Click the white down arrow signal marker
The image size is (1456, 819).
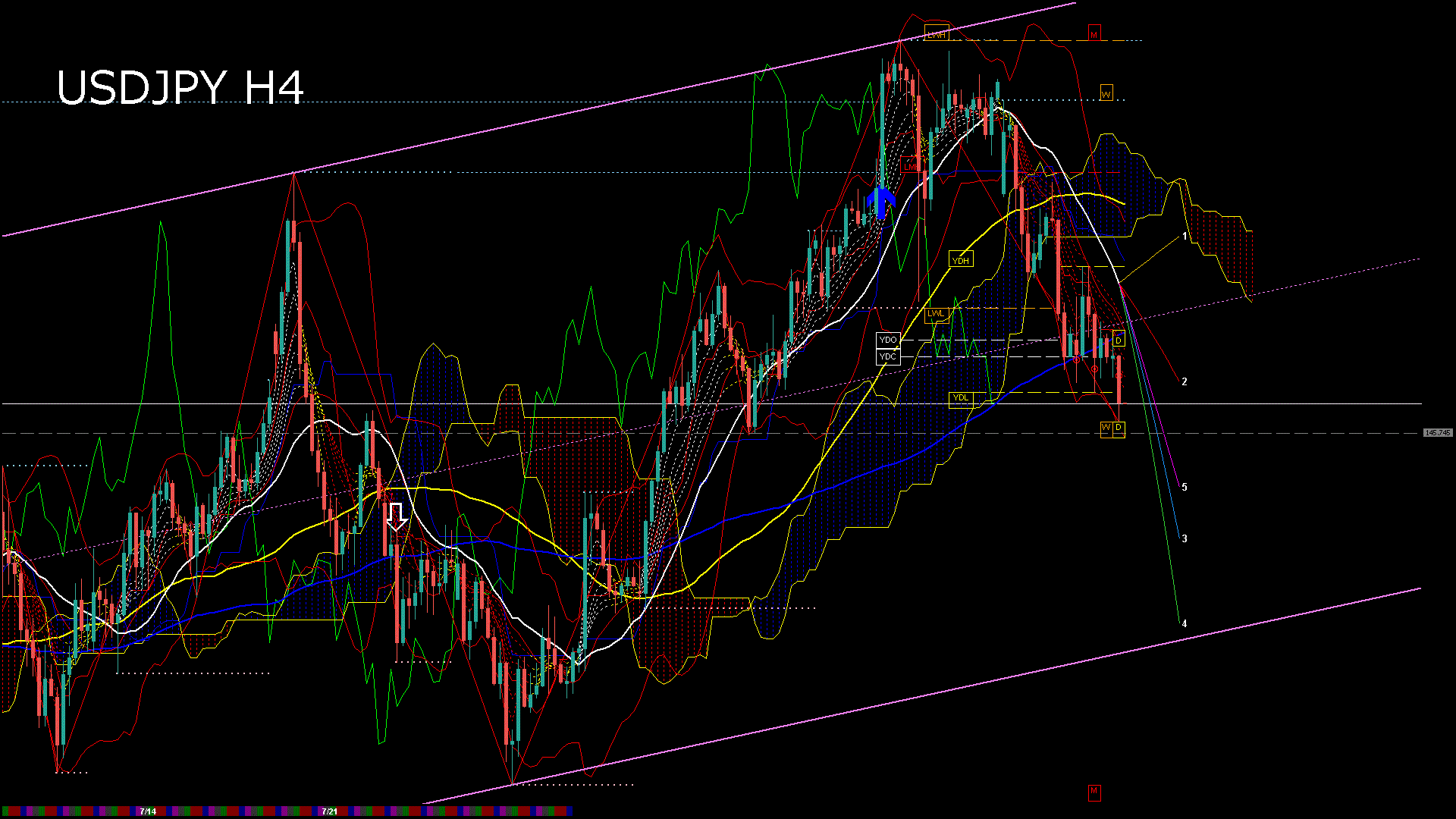tap(397, 516)
